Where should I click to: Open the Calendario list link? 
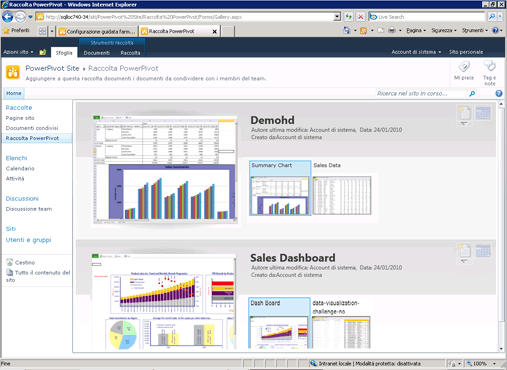tap(20, 168)
